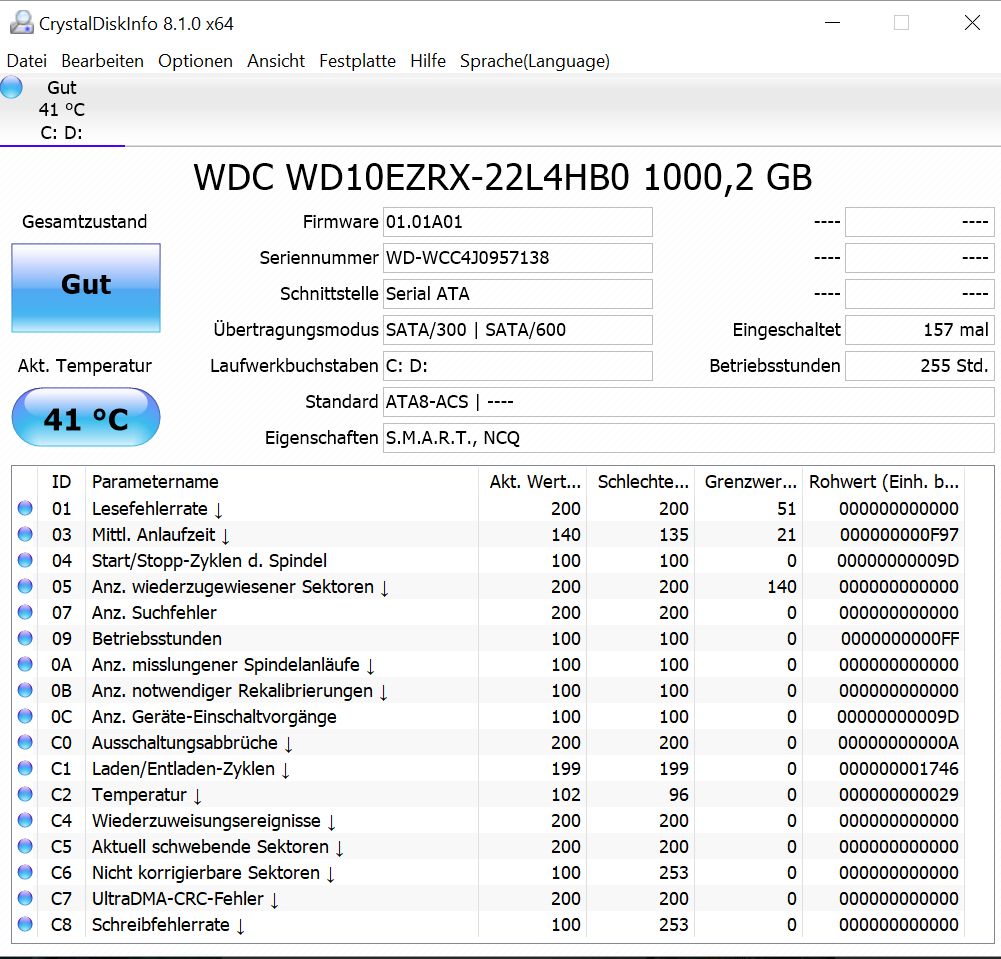Open the Ansicht menu
Viewport: 1001px width, 959px height.
276,61
